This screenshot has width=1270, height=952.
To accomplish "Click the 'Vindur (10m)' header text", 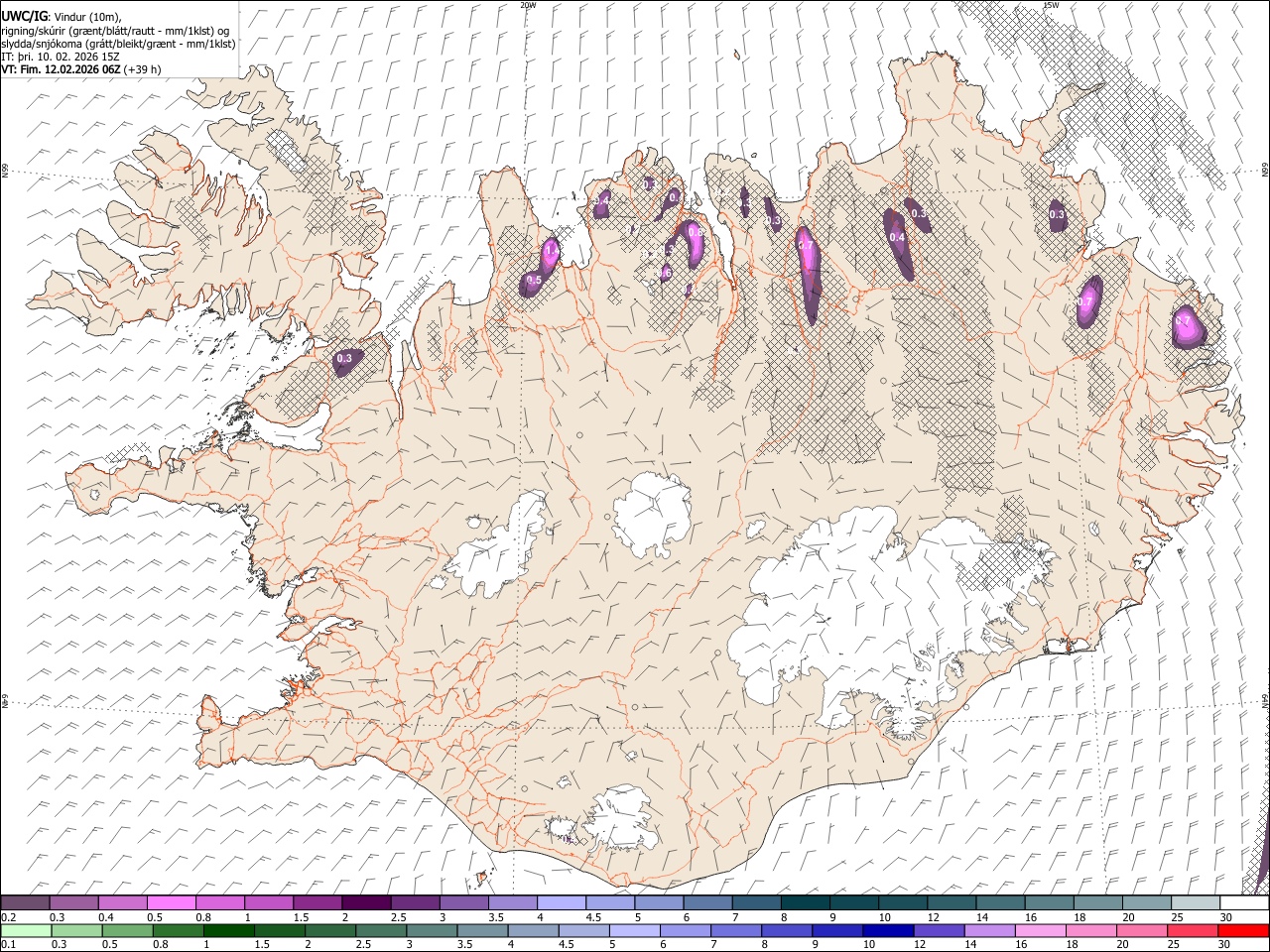I will (87, 17).
